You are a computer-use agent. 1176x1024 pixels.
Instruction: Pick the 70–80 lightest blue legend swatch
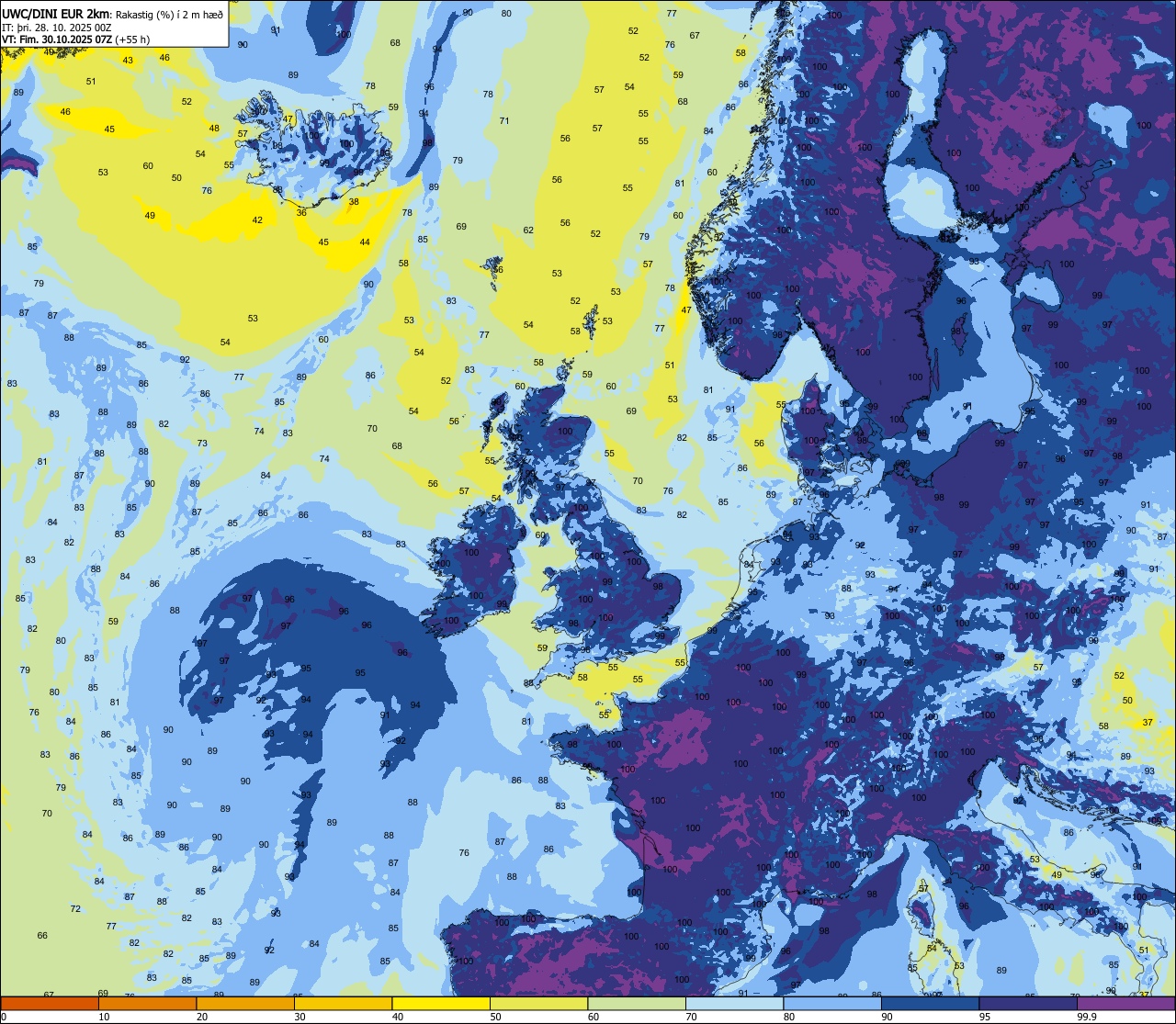click(735, 1003)
